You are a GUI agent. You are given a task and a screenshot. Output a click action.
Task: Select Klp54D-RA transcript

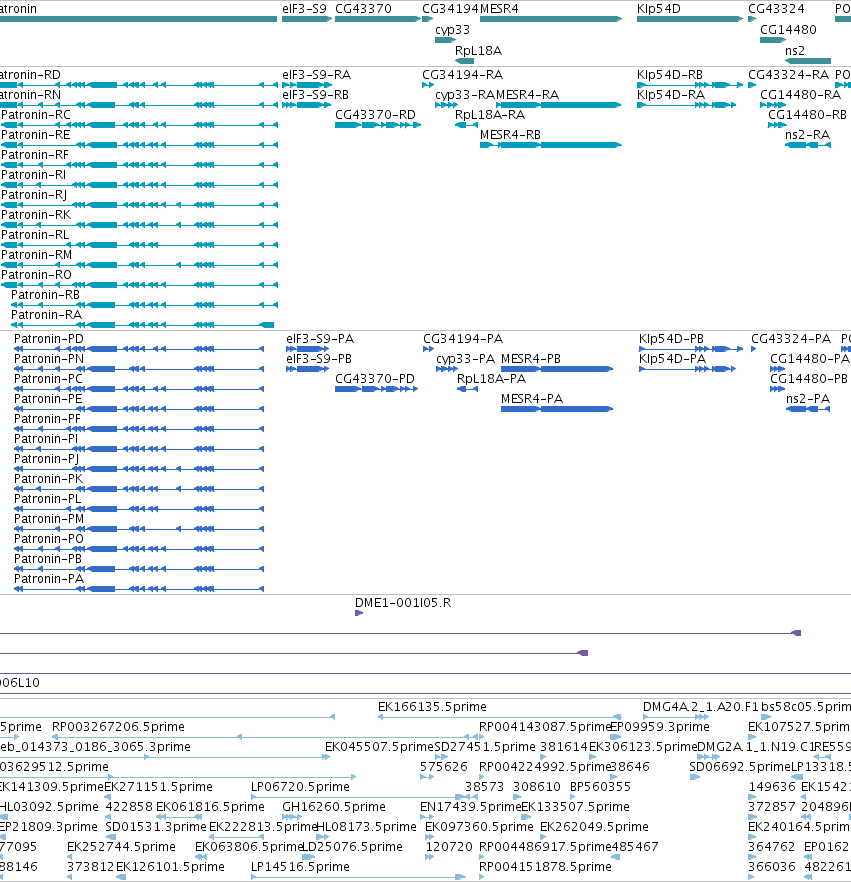[687, 105]
